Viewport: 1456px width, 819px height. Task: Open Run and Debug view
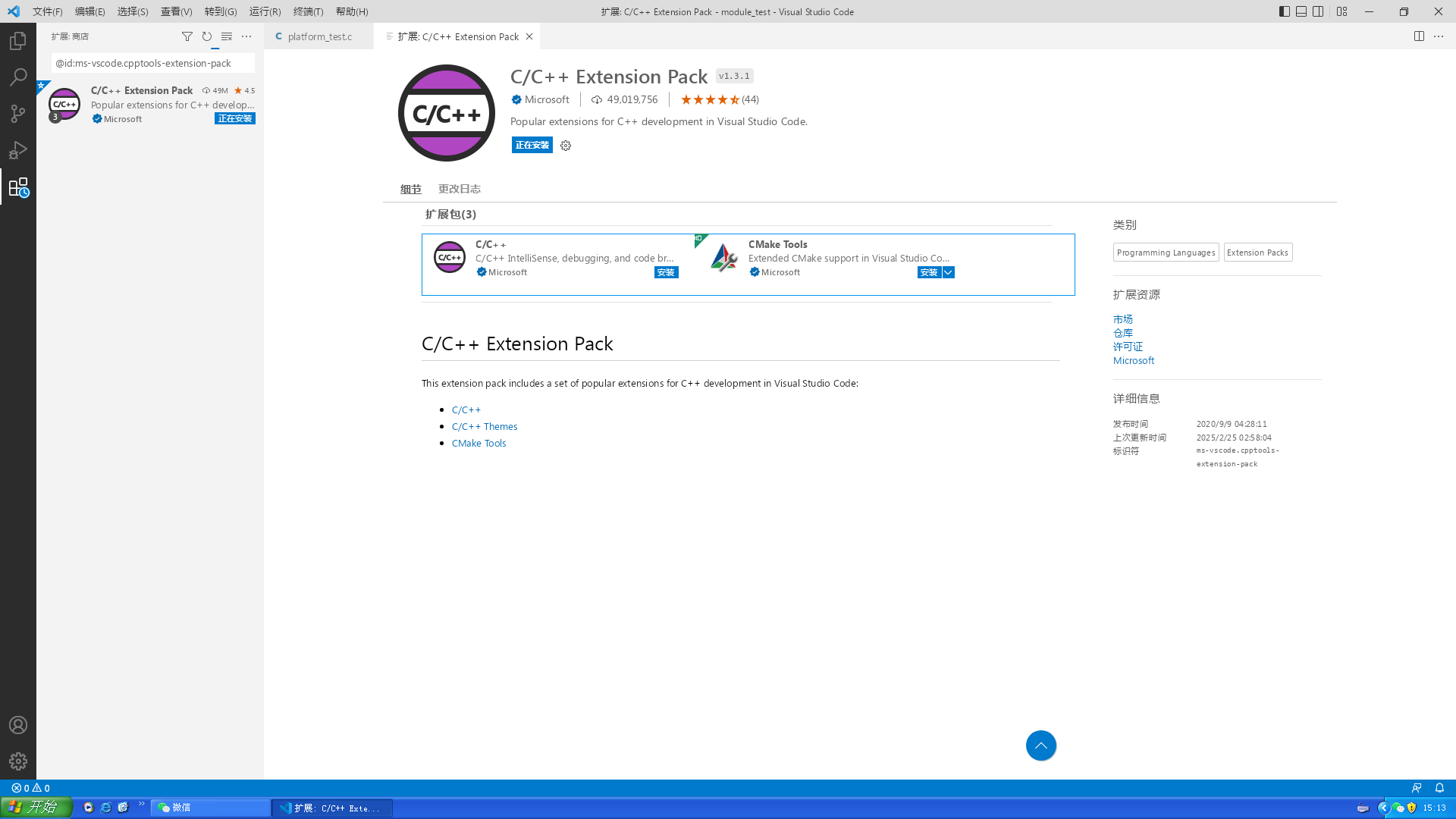18,150
